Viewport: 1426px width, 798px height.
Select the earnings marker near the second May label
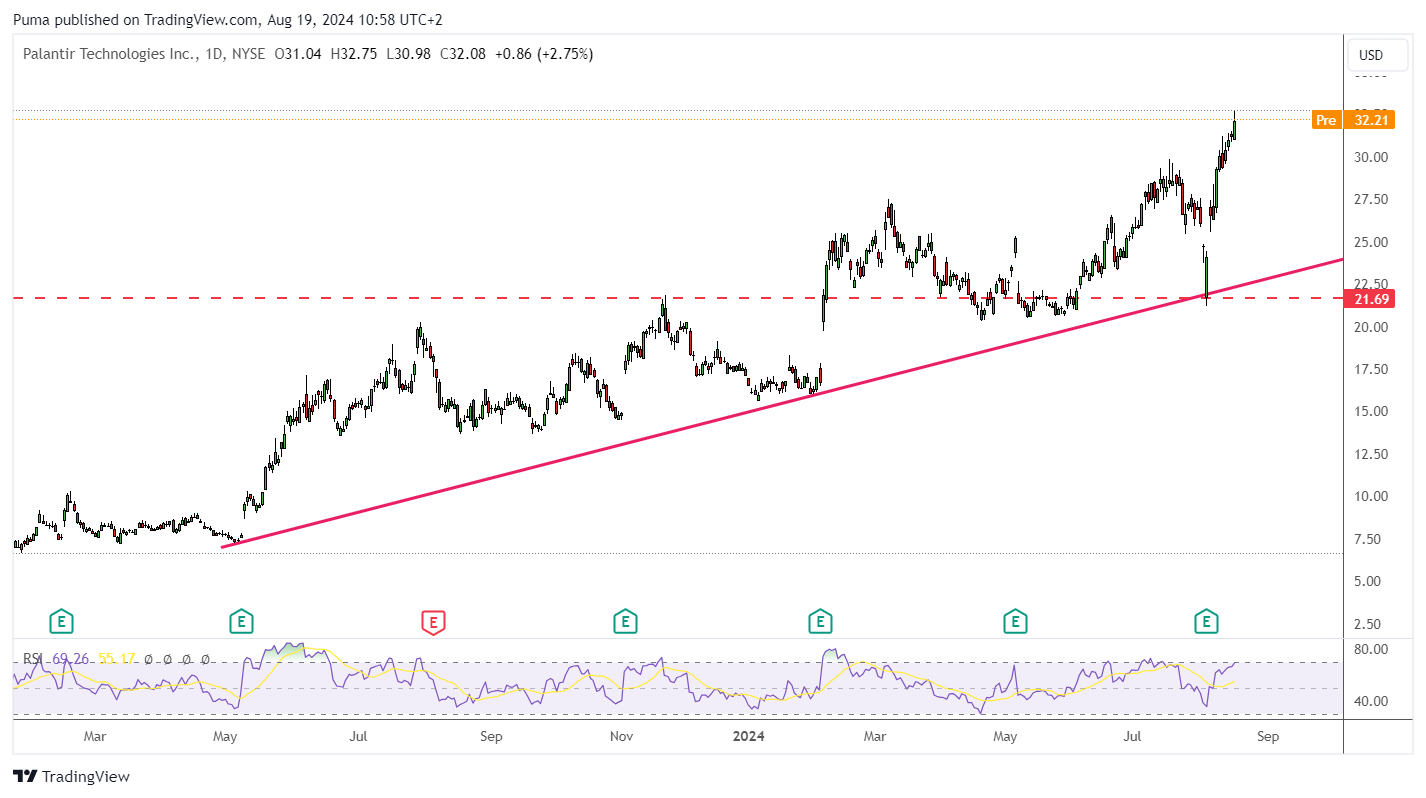pos(1015,622)
